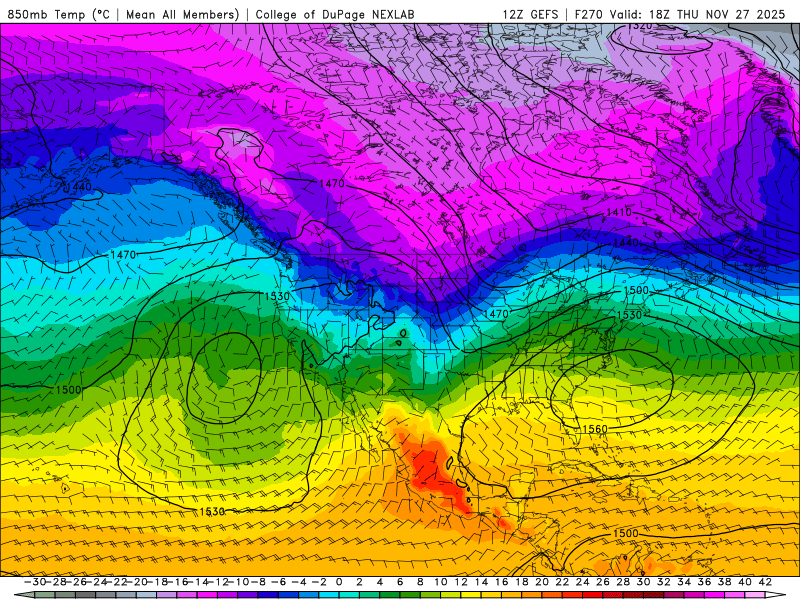Click the 16 value on the color scale
Image resolution: width=800 pixels, height=600 pixels.
502,582
